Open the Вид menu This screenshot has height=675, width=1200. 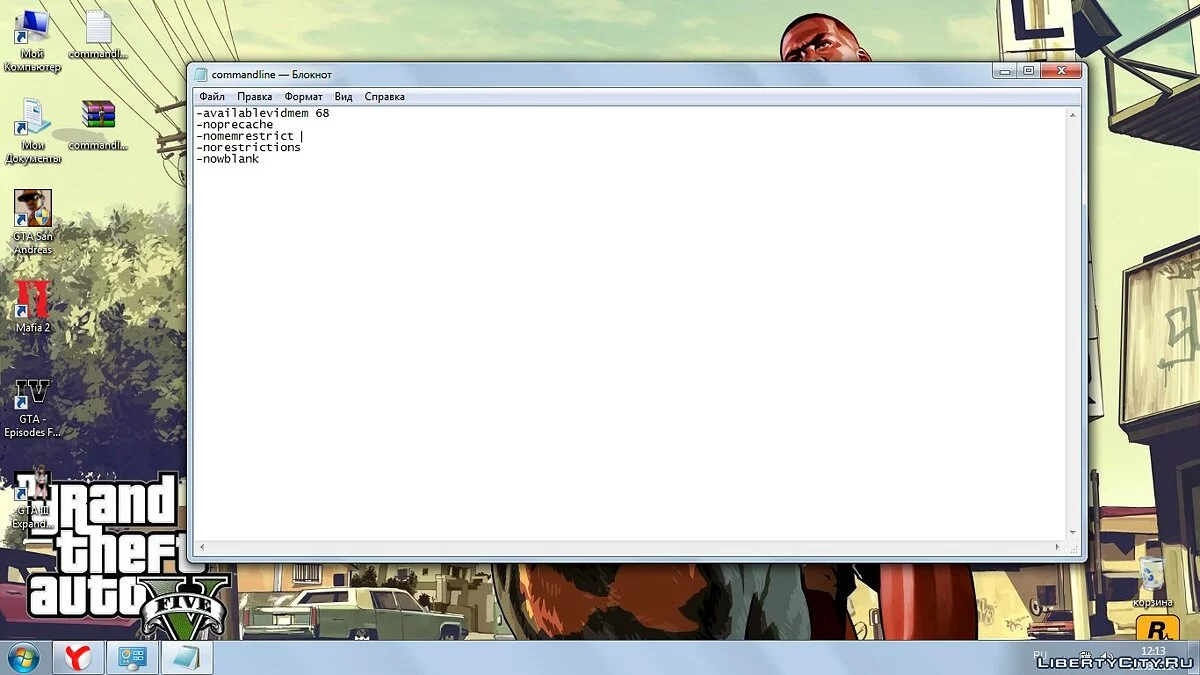343,97
